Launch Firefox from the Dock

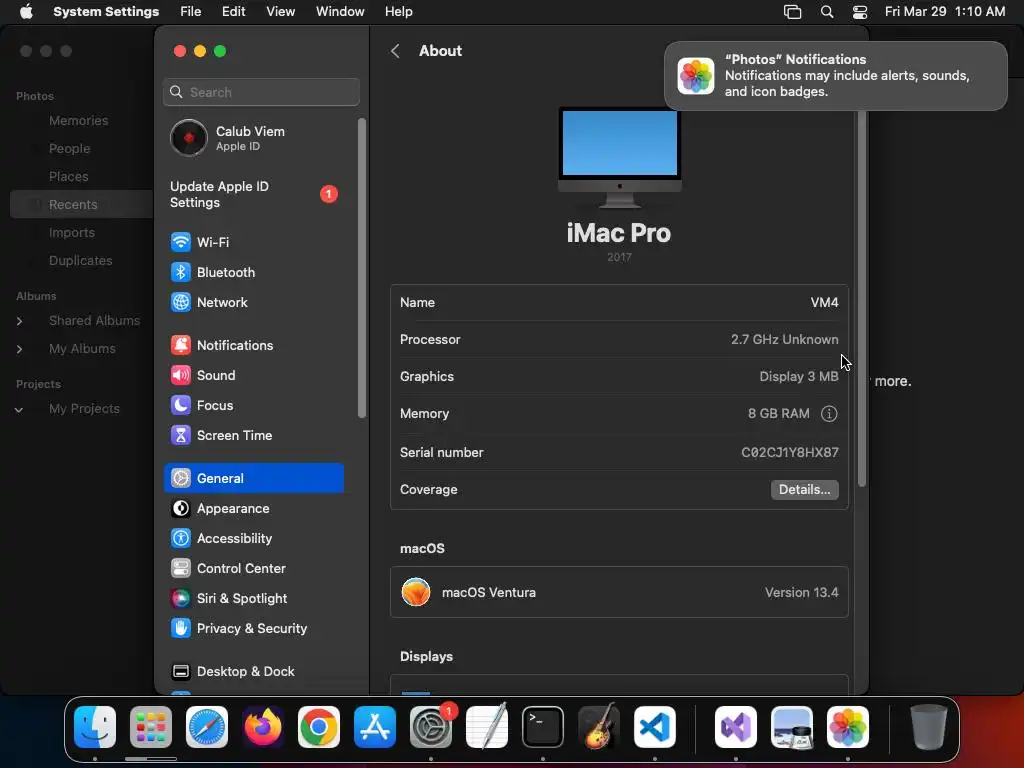click(x=263, y=727)
